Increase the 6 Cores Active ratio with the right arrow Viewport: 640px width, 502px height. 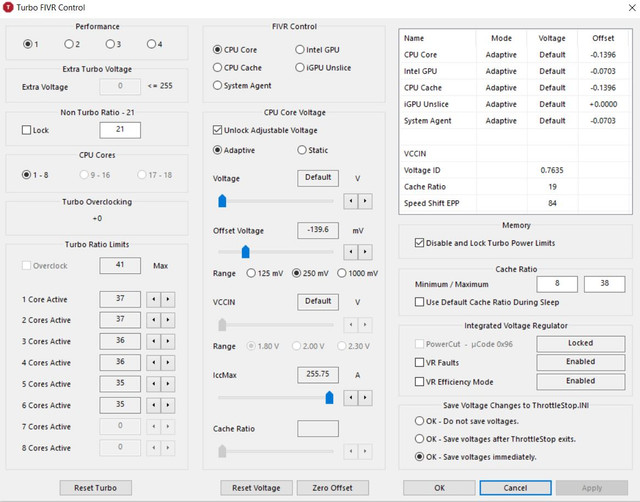click(168, 405)
